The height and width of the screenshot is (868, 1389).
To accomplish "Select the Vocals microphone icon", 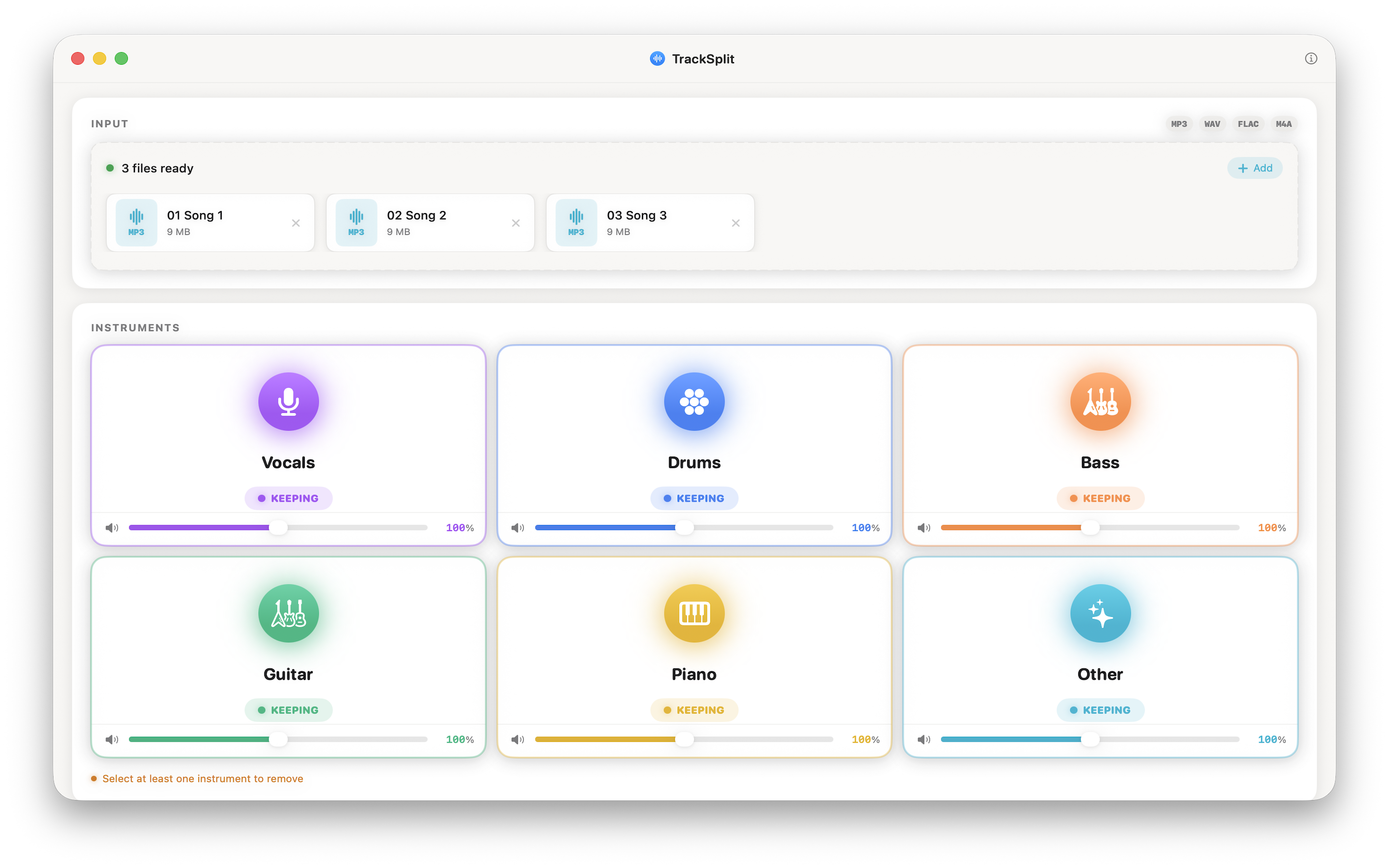I will click(x=288, y=401).
